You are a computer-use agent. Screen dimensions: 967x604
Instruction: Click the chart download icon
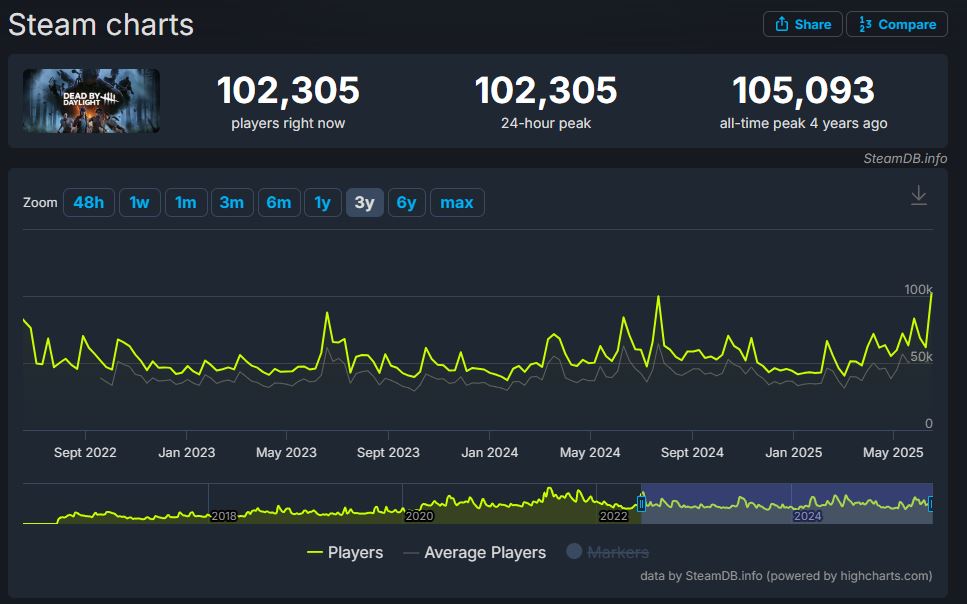point(918,196)
